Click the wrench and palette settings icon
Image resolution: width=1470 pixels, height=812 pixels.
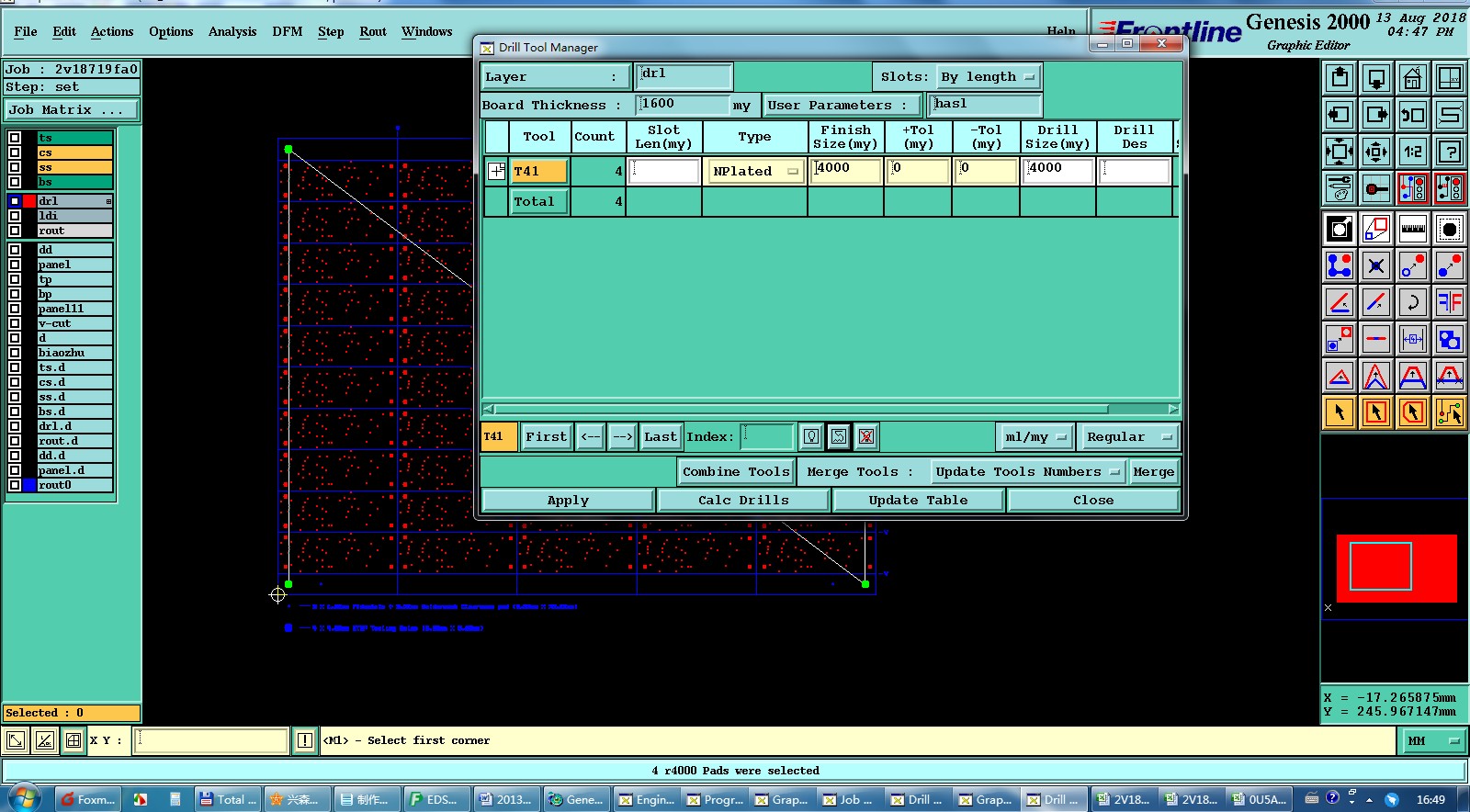pyautogui.click(x=1340, y=189)
